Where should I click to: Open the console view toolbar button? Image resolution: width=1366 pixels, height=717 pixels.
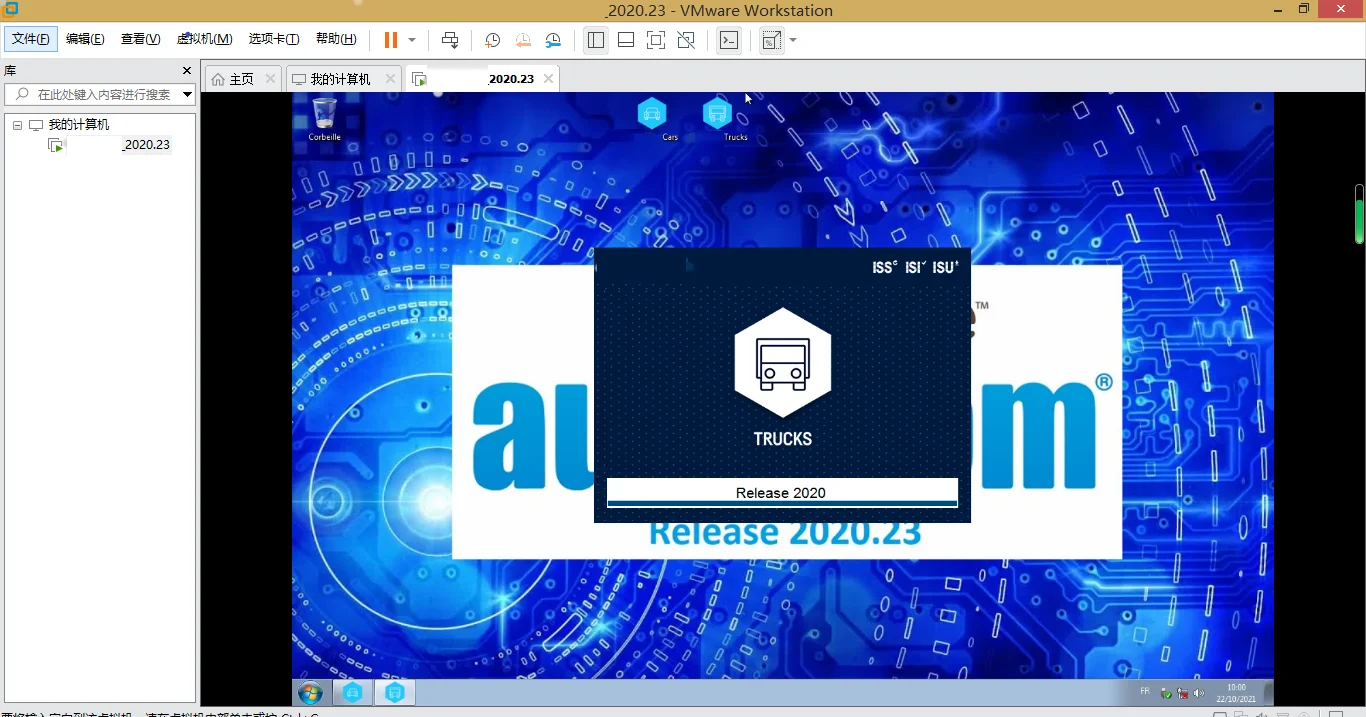[729, 40]
